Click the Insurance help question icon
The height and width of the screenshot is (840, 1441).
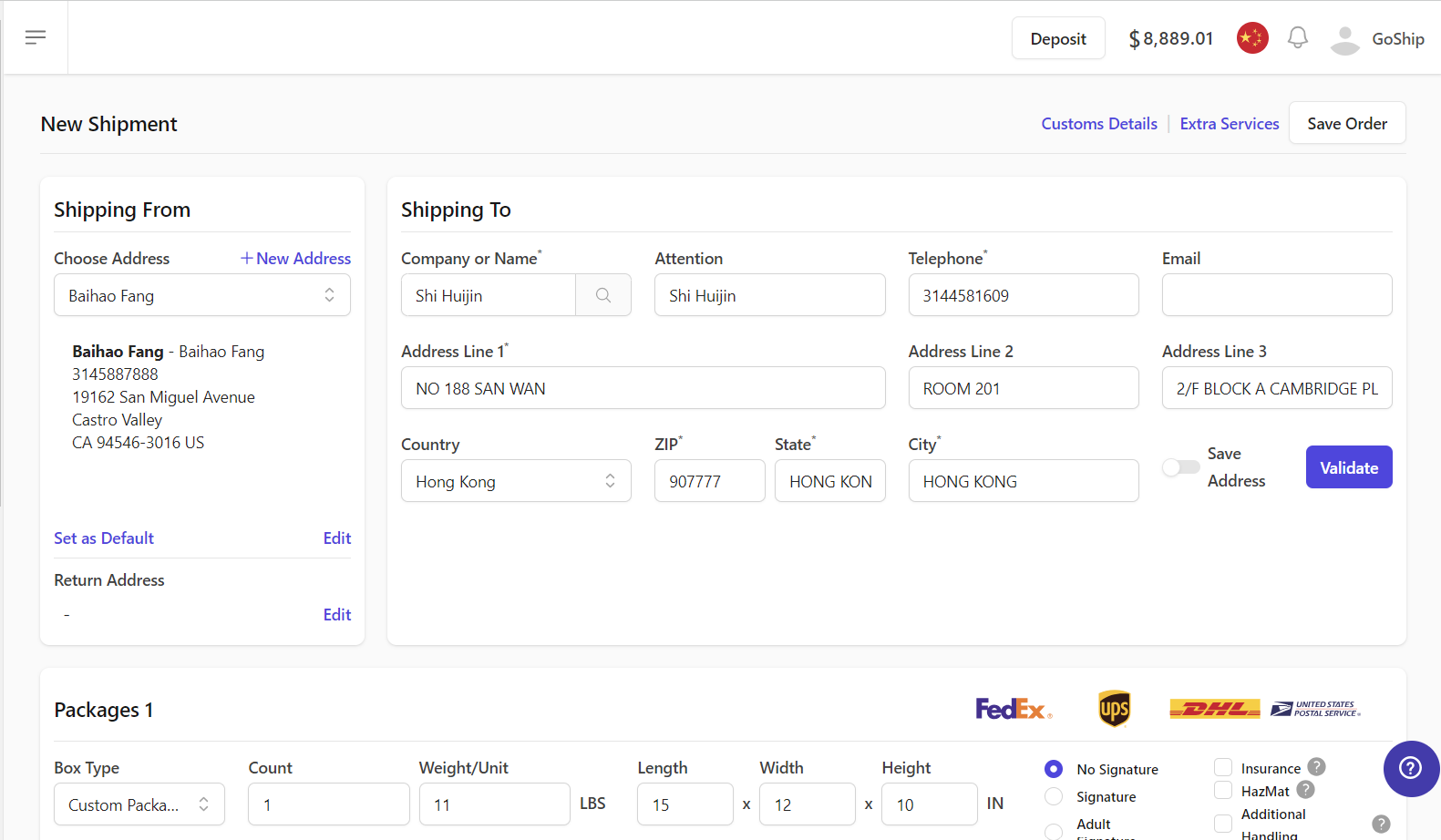[1317, 767]
